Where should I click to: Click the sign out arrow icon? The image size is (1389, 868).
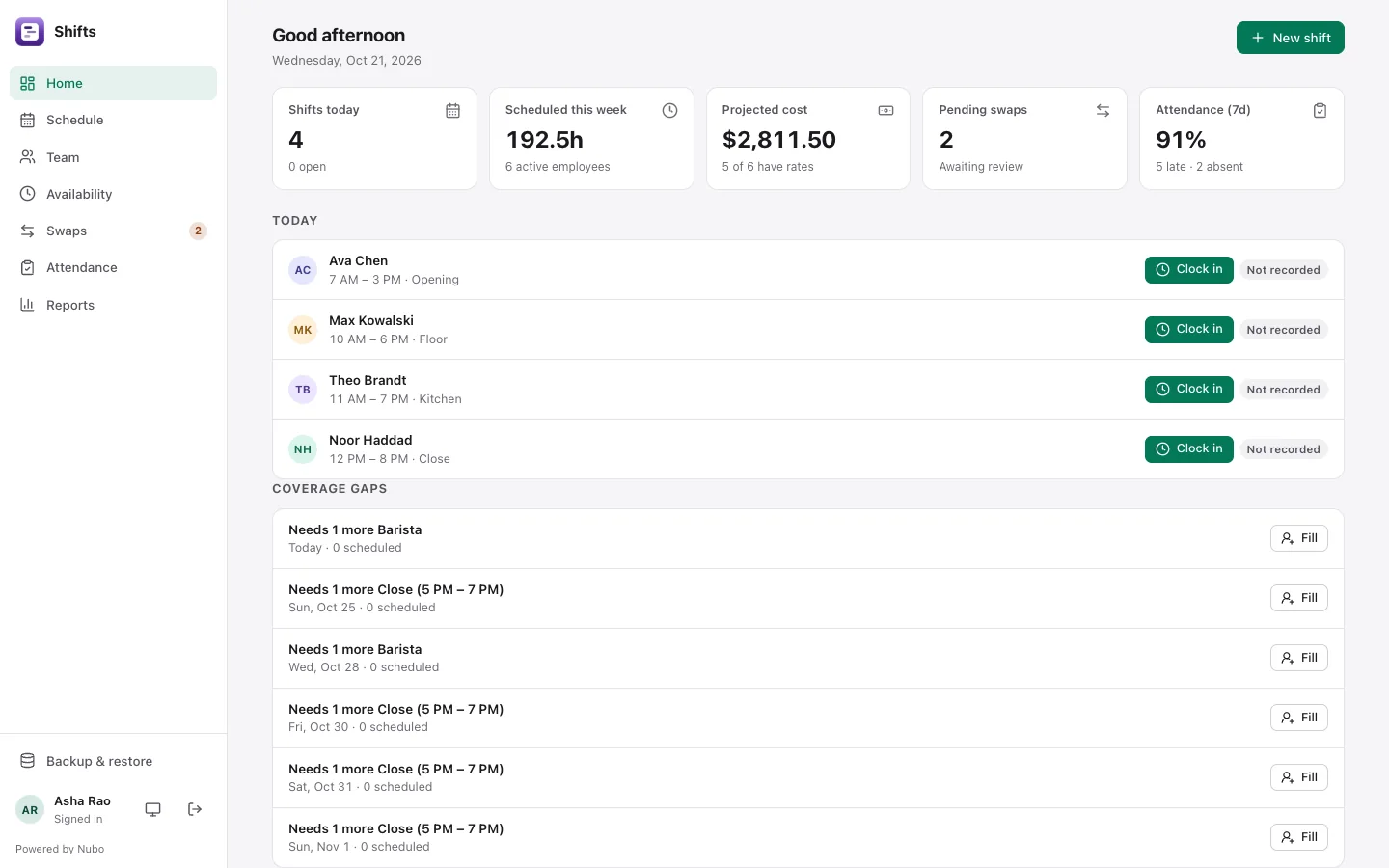195,809
